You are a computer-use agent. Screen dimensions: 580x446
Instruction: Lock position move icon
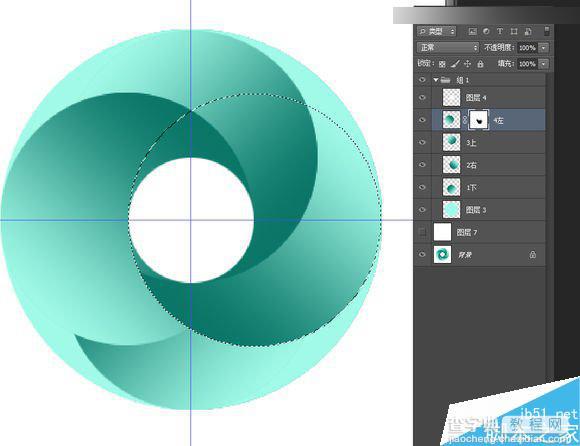[x=468, y=64]
